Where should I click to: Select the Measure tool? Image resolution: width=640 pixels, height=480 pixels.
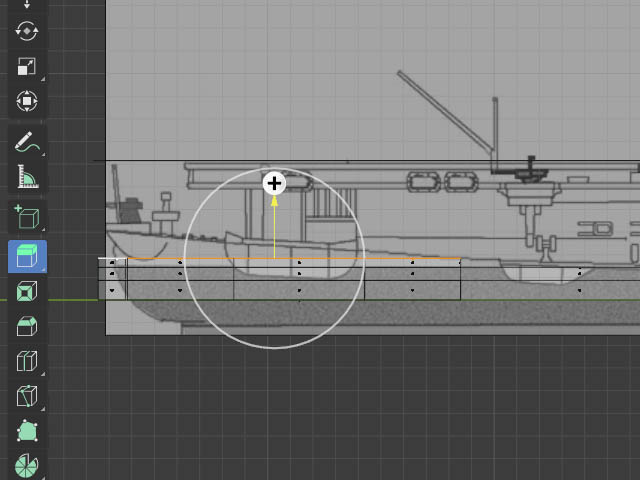coord(27,176)
